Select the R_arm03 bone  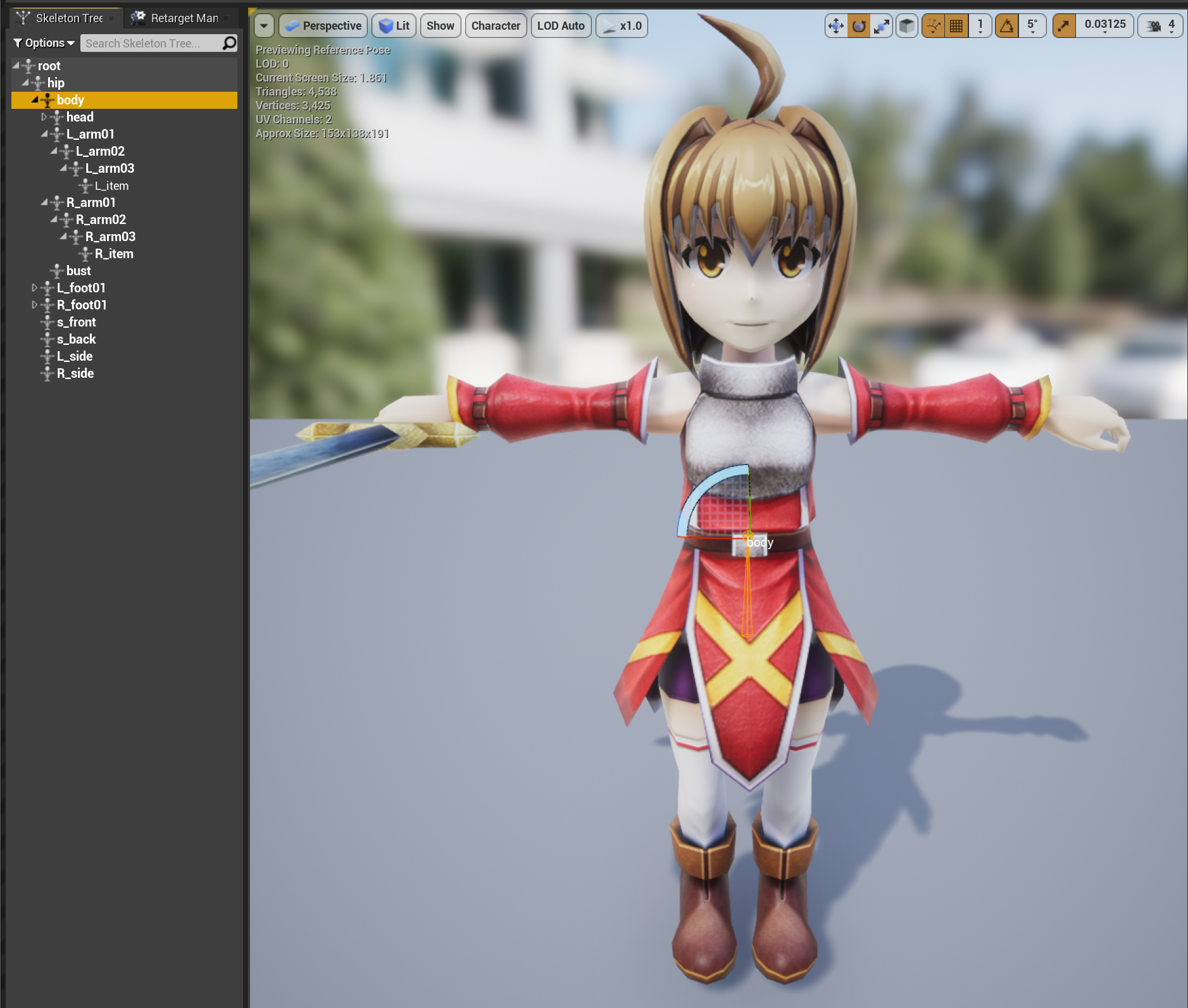pos(110,237)
